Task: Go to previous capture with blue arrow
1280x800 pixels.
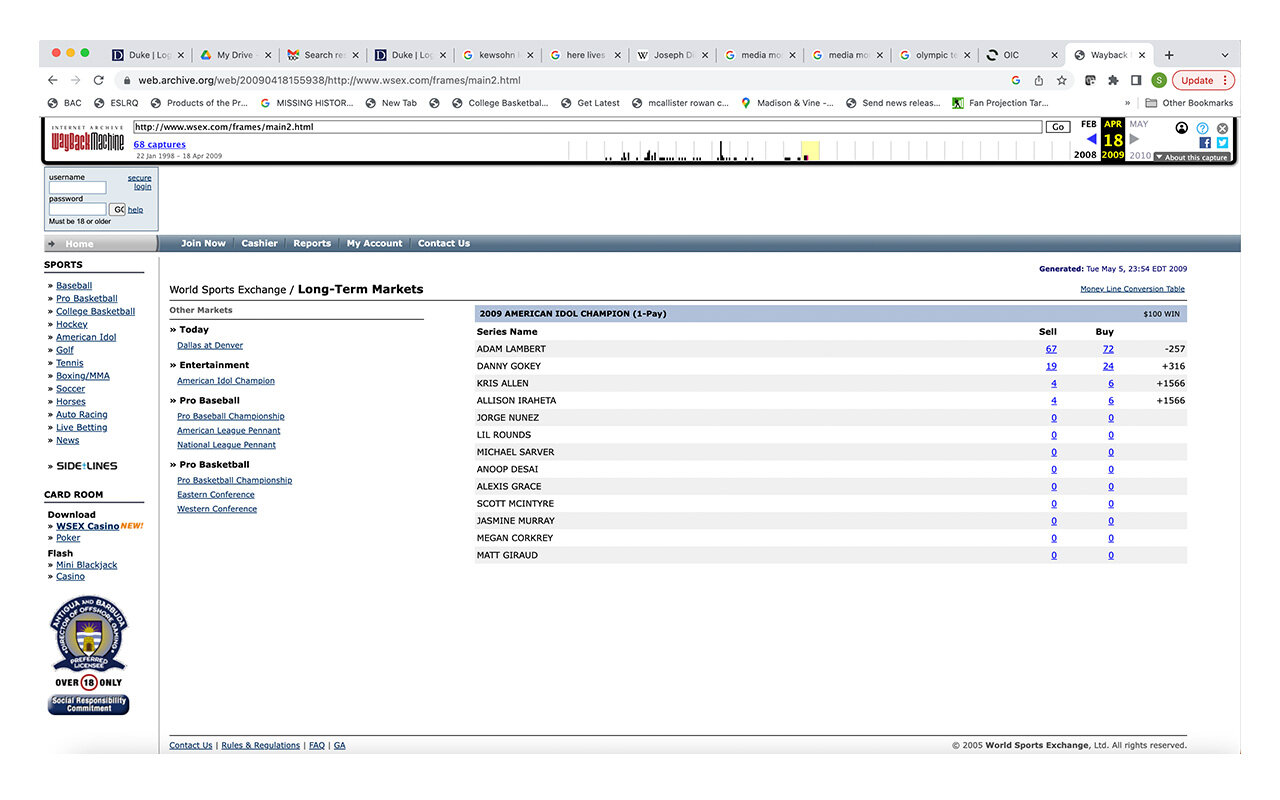Action: tap(1091, 140)
